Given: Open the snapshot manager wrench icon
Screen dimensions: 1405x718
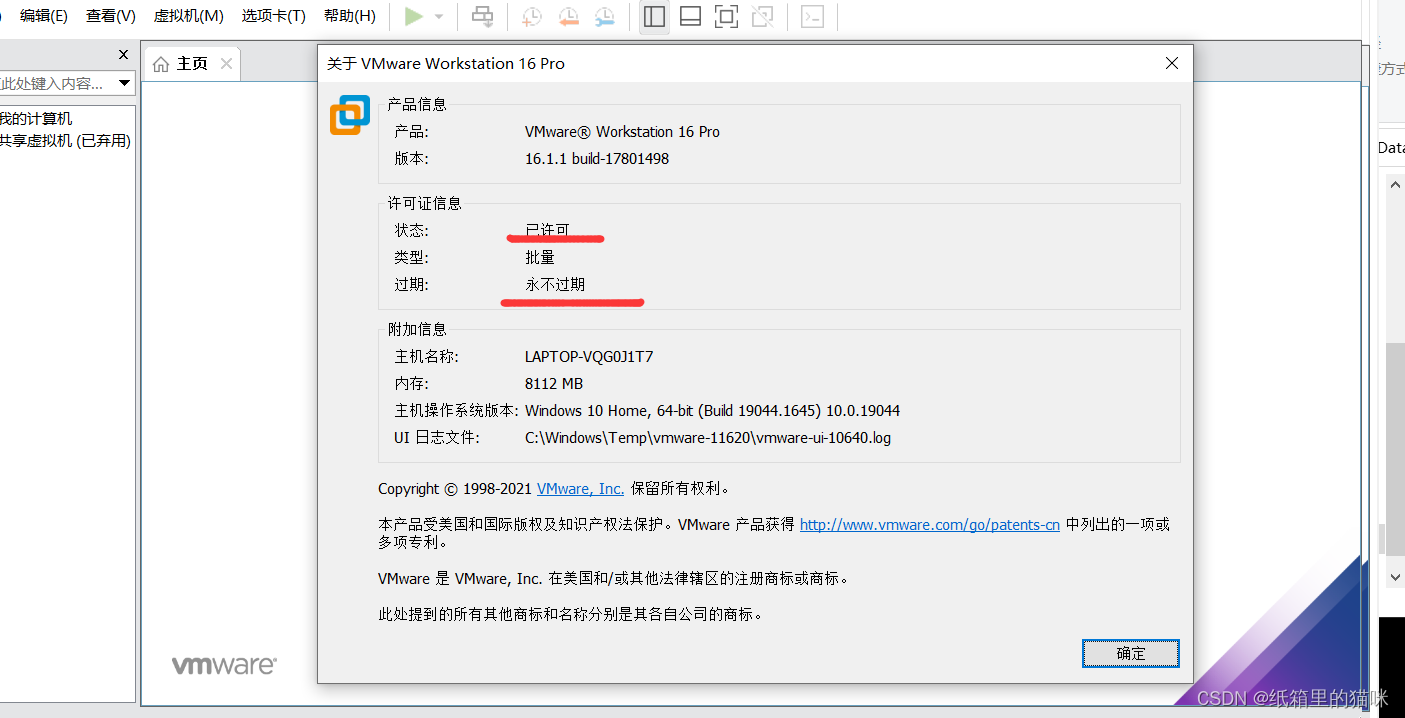Looking at the screenshot, I should pos(604,16).
